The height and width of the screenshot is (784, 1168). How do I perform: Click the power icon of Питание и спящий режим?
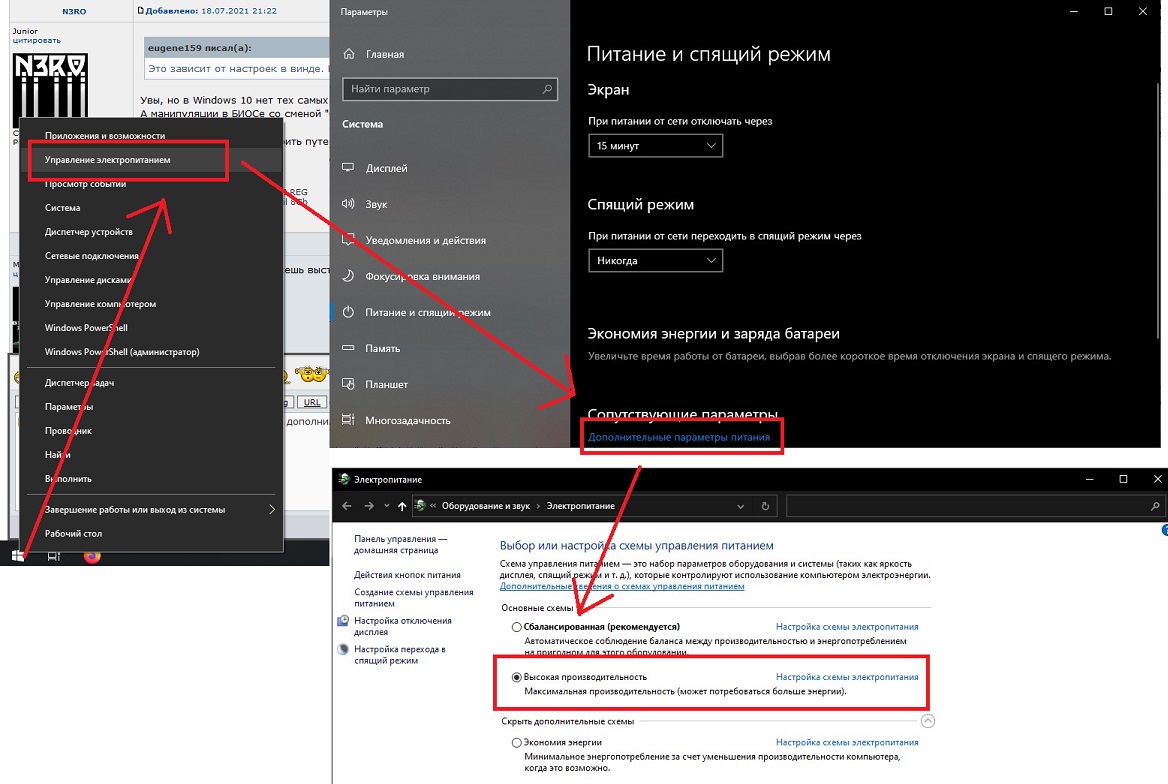tap(348, 312)
